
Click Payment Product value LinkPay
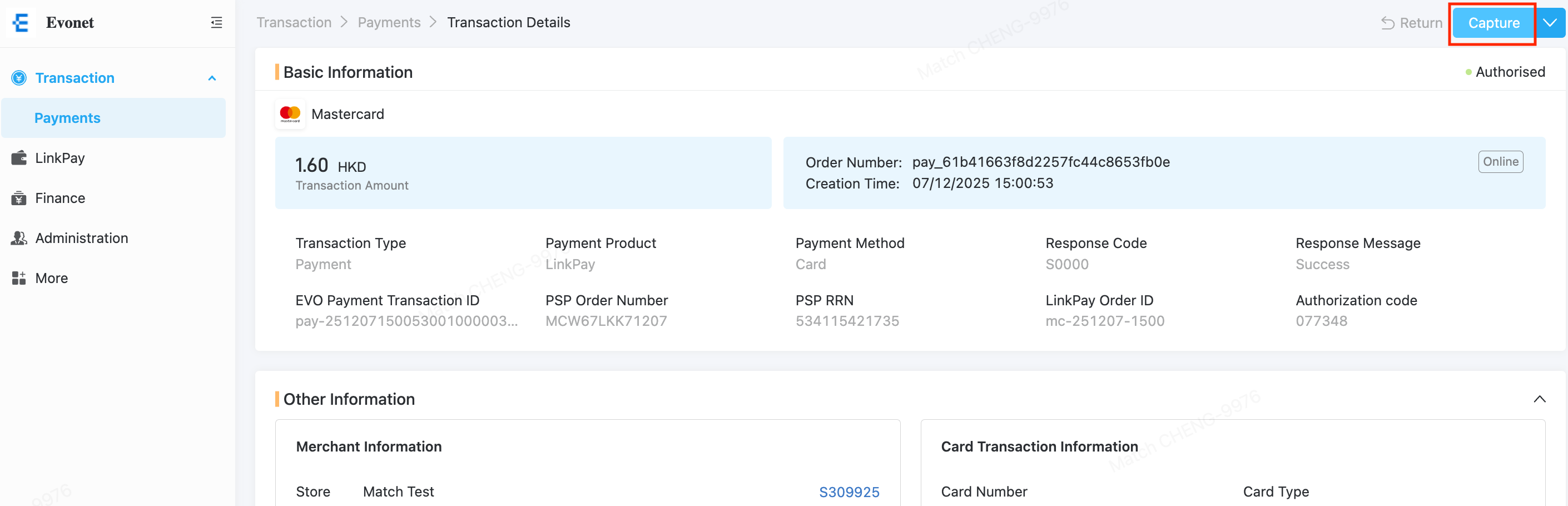tap(570, 264)
